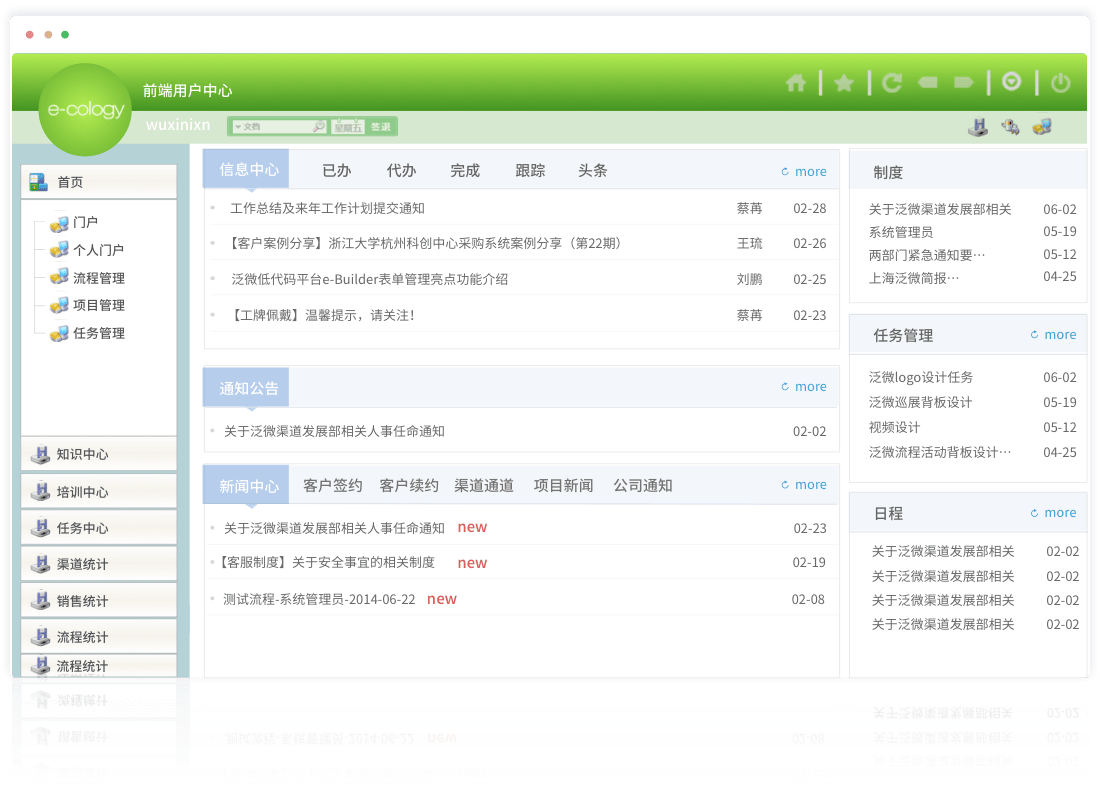Click the back arrow icon
Image resolution: width=1100 pixels, height=800 pixels.
click(928, 83)
